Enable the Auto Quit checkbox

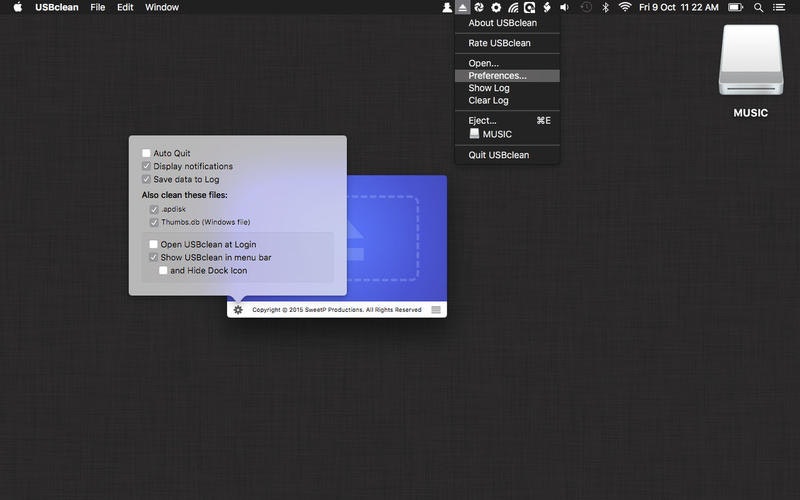click(x=146, y=153)
